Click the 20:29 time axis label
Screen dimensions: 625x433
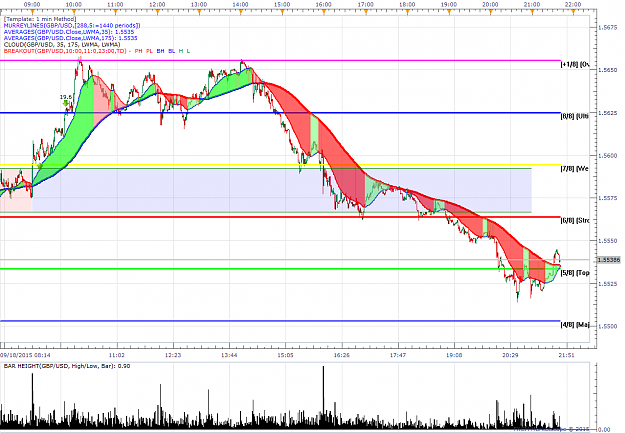pyautogui.click(x=510, y=355)
